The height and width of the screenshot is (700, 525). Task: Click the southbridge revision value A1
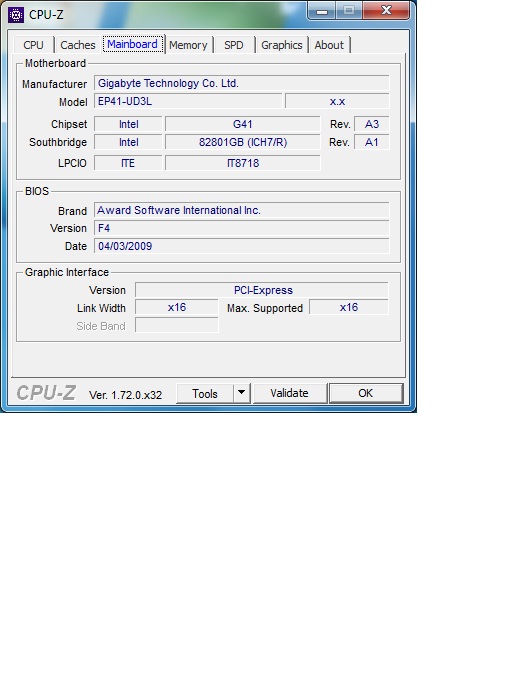[371, 142]
